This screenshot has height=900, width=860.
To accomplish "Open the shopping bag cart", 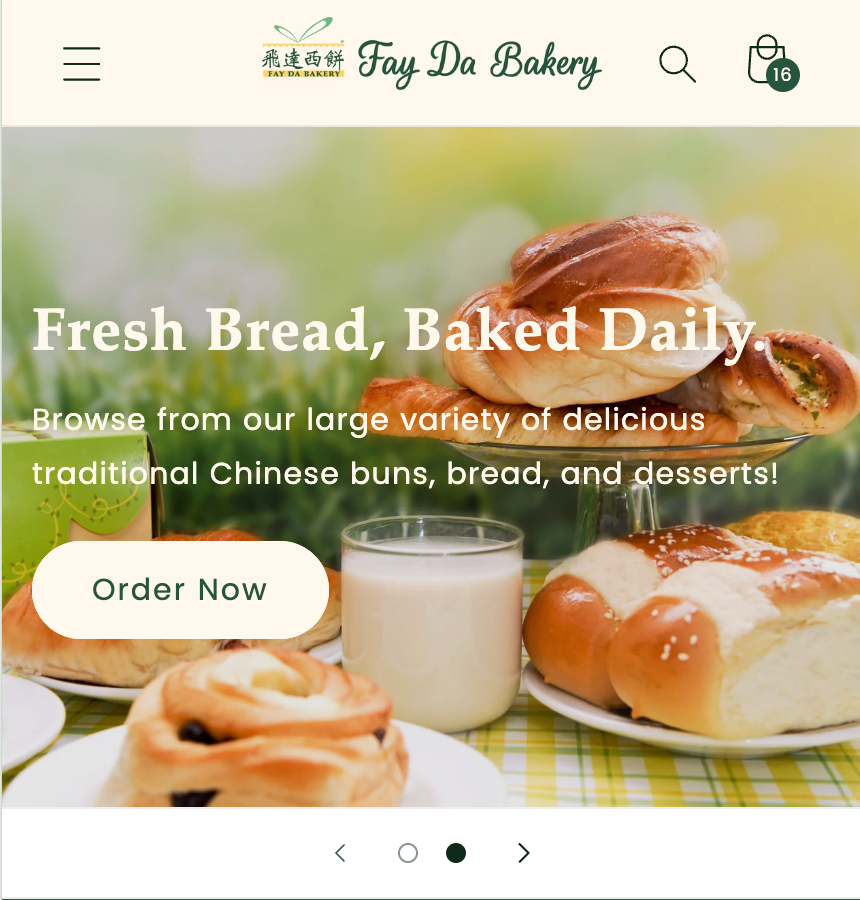I will point(767,59).
